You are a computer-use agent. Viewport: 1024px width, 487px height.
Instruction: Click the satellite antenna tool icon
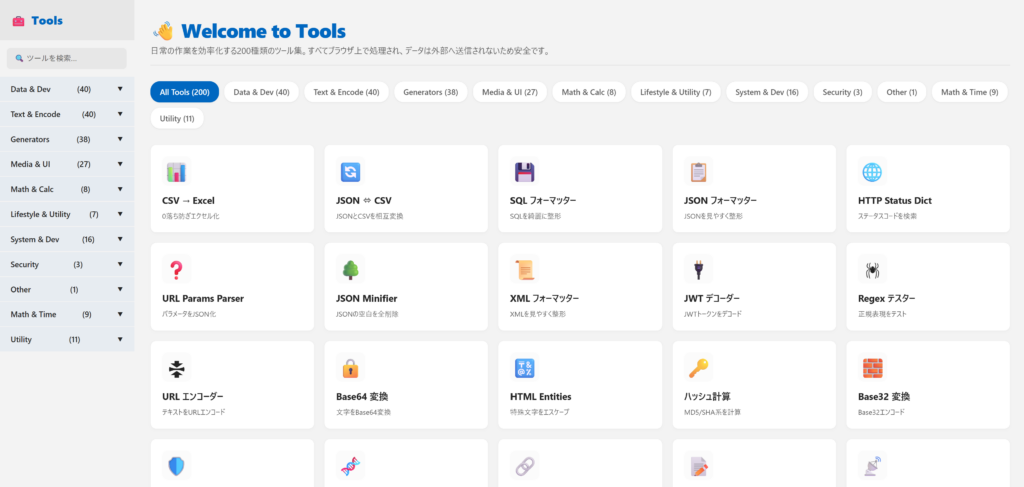click(x=872, y=466)
